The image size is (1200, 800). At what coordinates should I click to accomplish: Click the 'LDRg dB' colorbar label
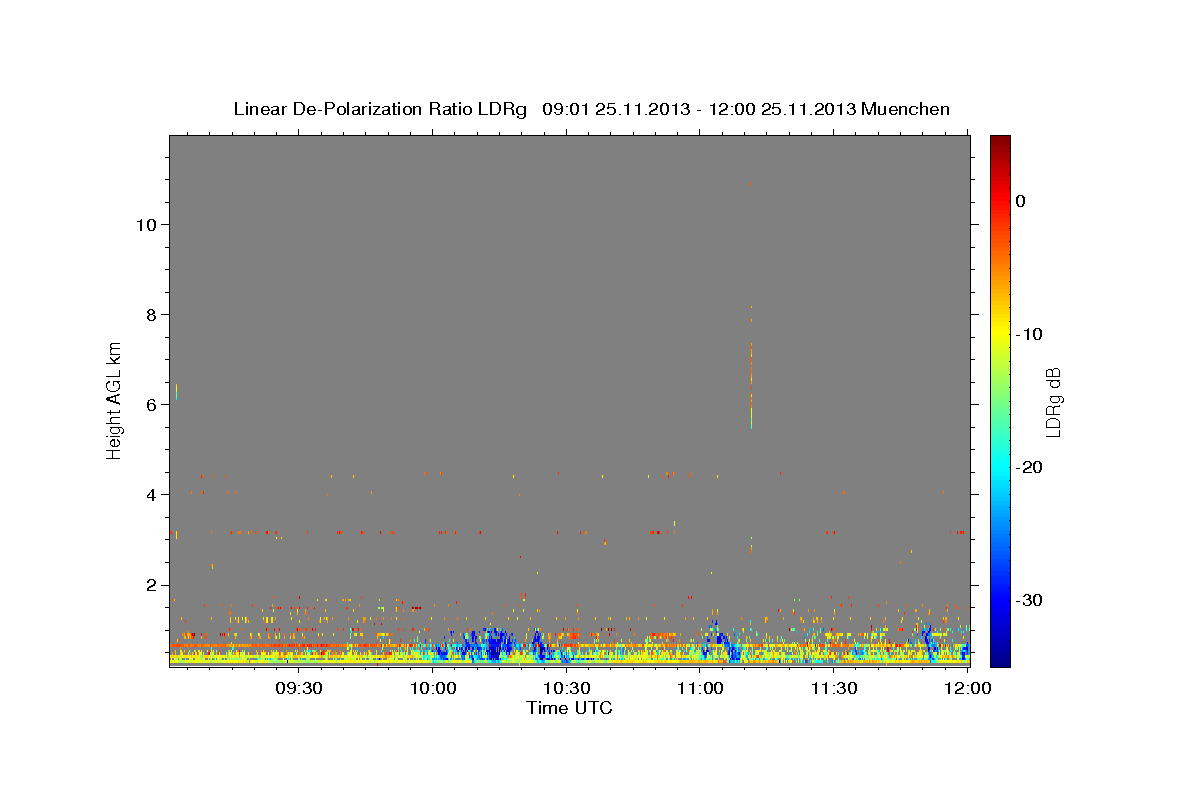[1053, 402]
